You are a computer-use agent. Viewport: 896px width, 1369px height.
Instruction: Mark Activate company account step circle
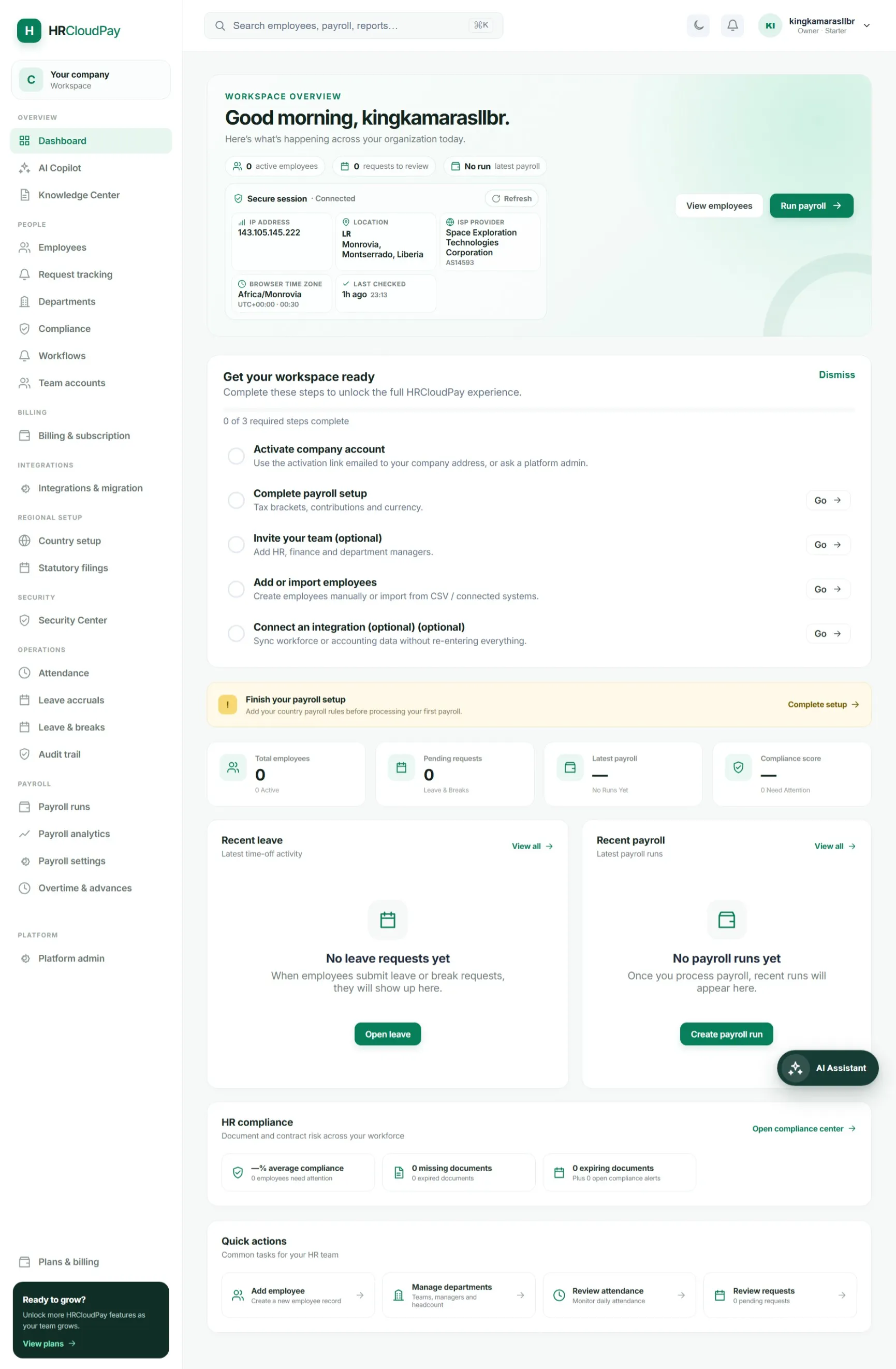tap(237, 456)
